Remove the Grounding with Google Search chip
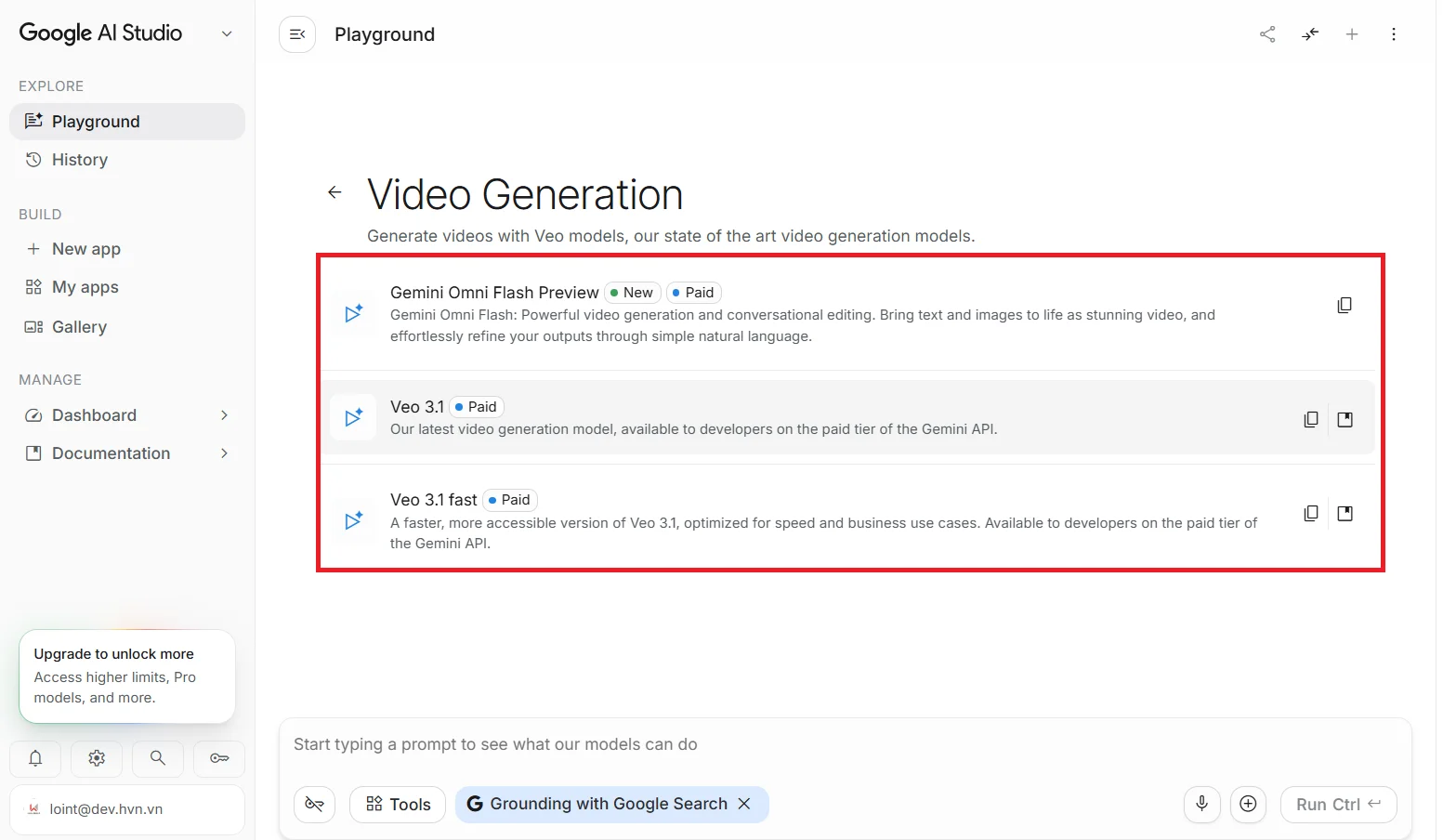This screenshot has width=1443, height=840. (x=744, y=804)
